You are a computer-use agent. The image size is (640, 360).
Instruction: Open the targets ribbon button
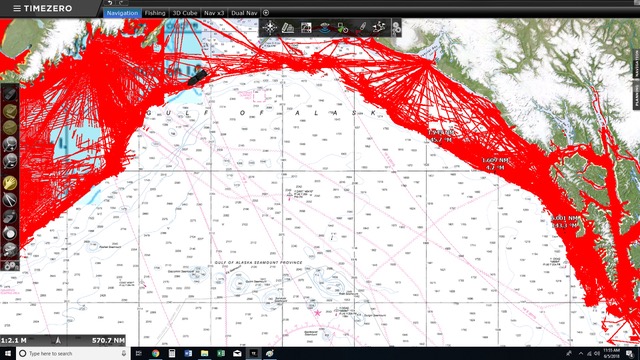(342, 27)
